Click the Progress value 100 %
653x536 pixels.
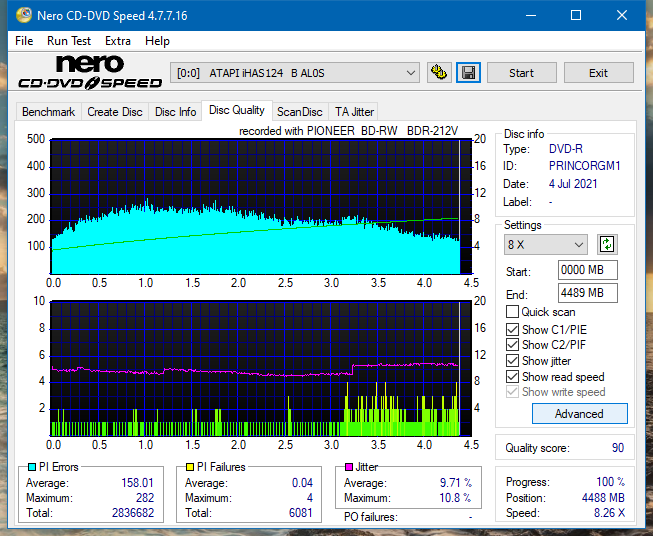click(611, 482)
